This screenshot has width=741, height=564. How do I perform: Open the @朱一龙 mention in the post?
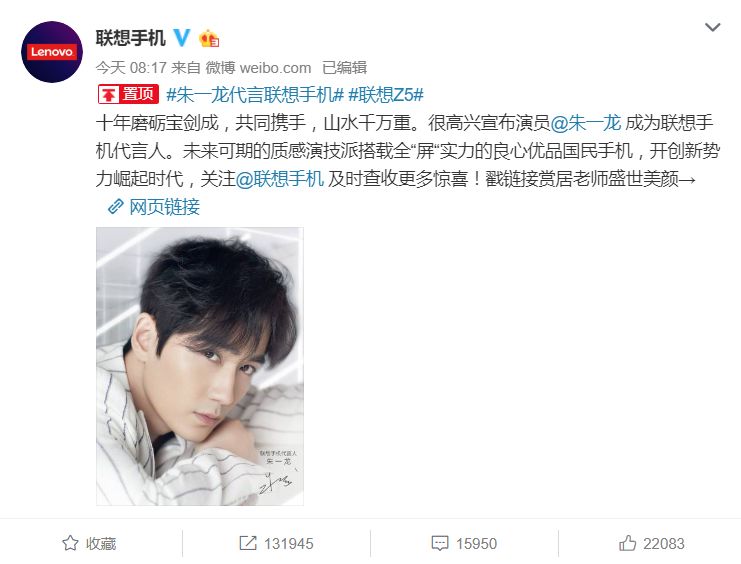(586, 122)
